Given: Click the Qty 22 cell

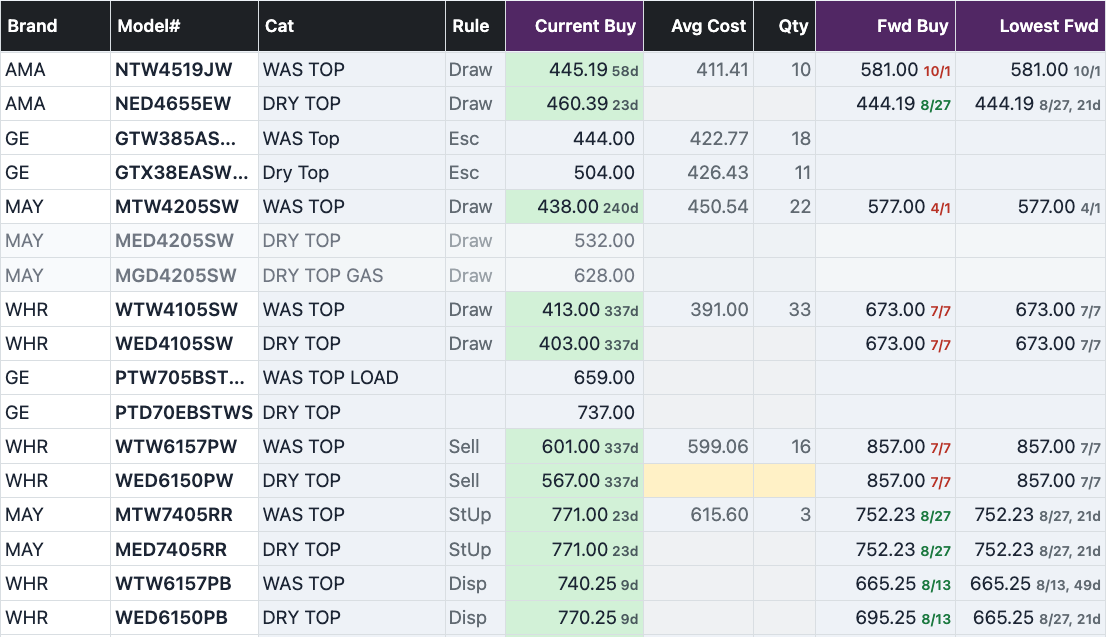Looking at the screenshot, I should [x=784, y=207].
